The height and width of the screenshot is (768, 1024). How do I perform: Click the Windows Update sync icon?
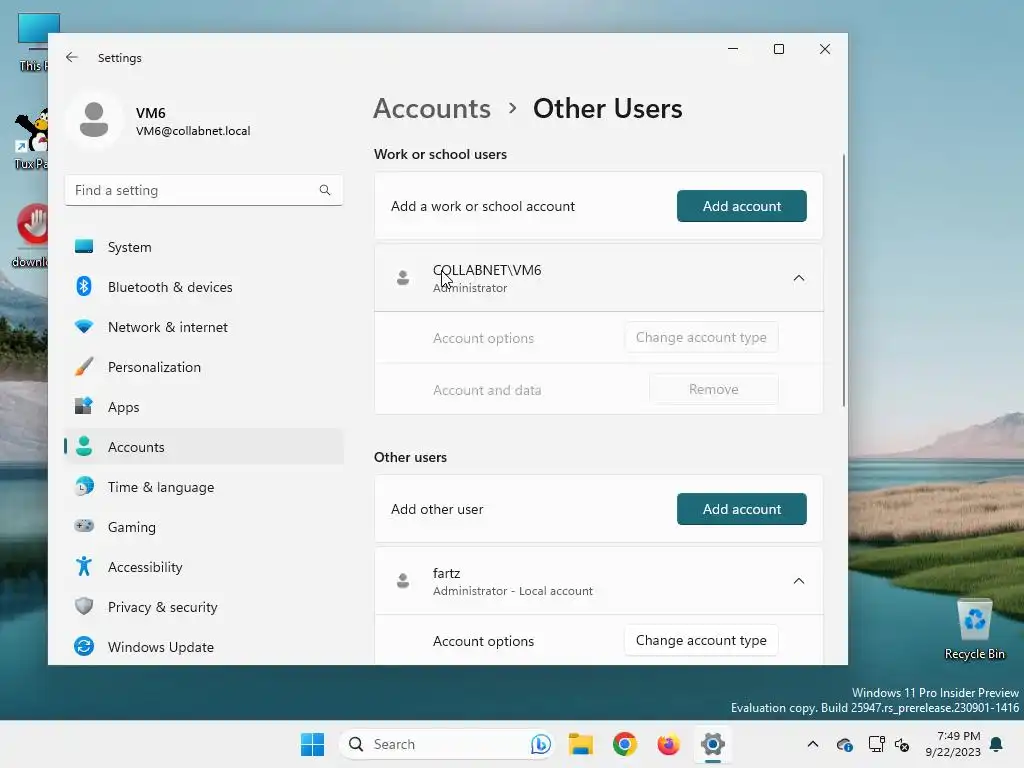[84, 647]
